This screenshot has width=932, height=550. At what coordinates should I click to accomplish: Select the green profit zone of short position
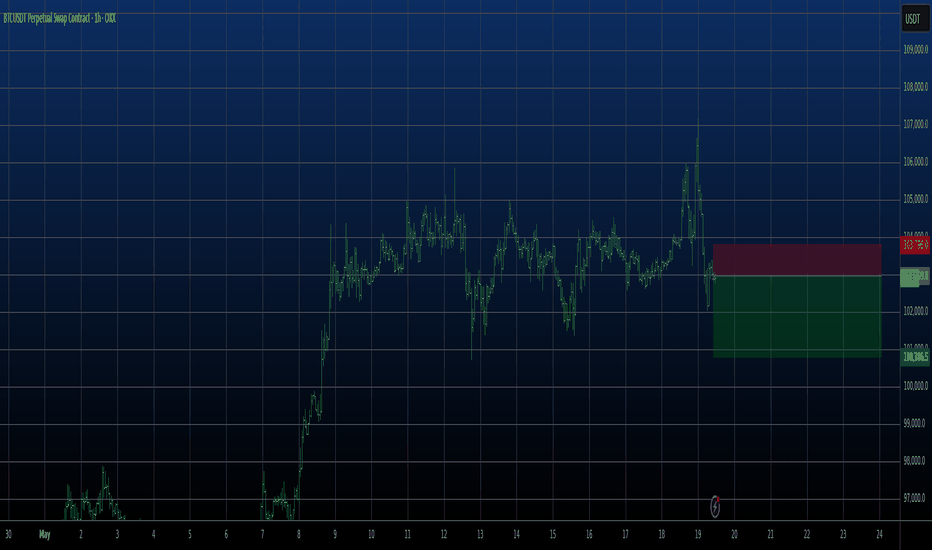797,316
